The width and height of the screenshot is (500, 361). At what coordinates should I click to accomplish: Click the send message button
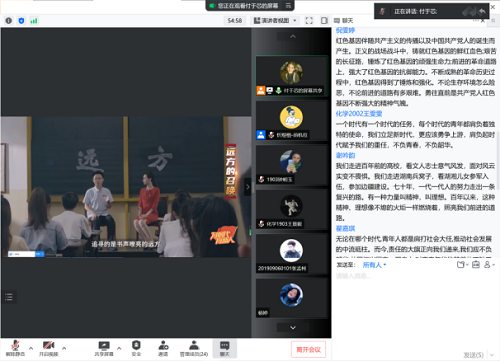(474, 355)
